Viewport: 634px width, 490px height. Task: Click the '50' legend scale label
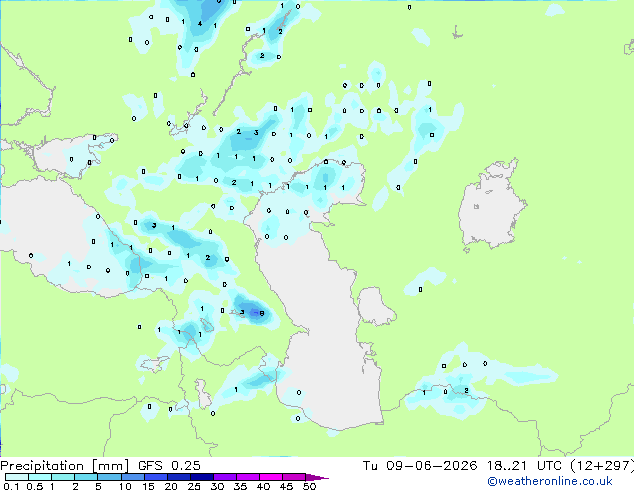[x=309, y=486]
